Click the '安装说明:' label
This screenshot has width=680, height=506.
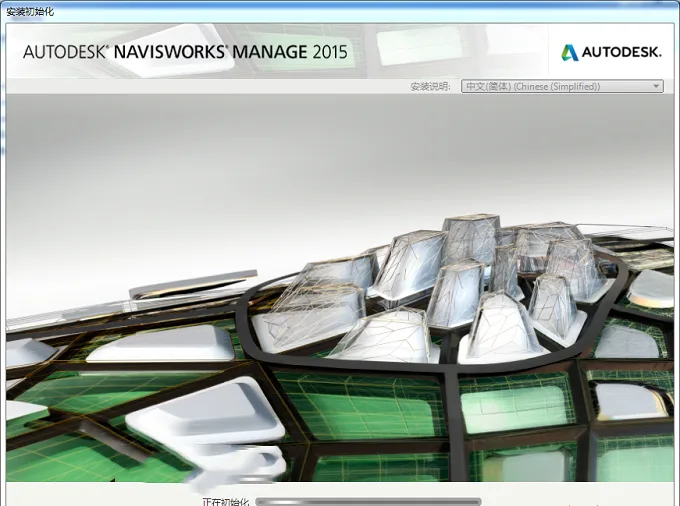[430, 87]
